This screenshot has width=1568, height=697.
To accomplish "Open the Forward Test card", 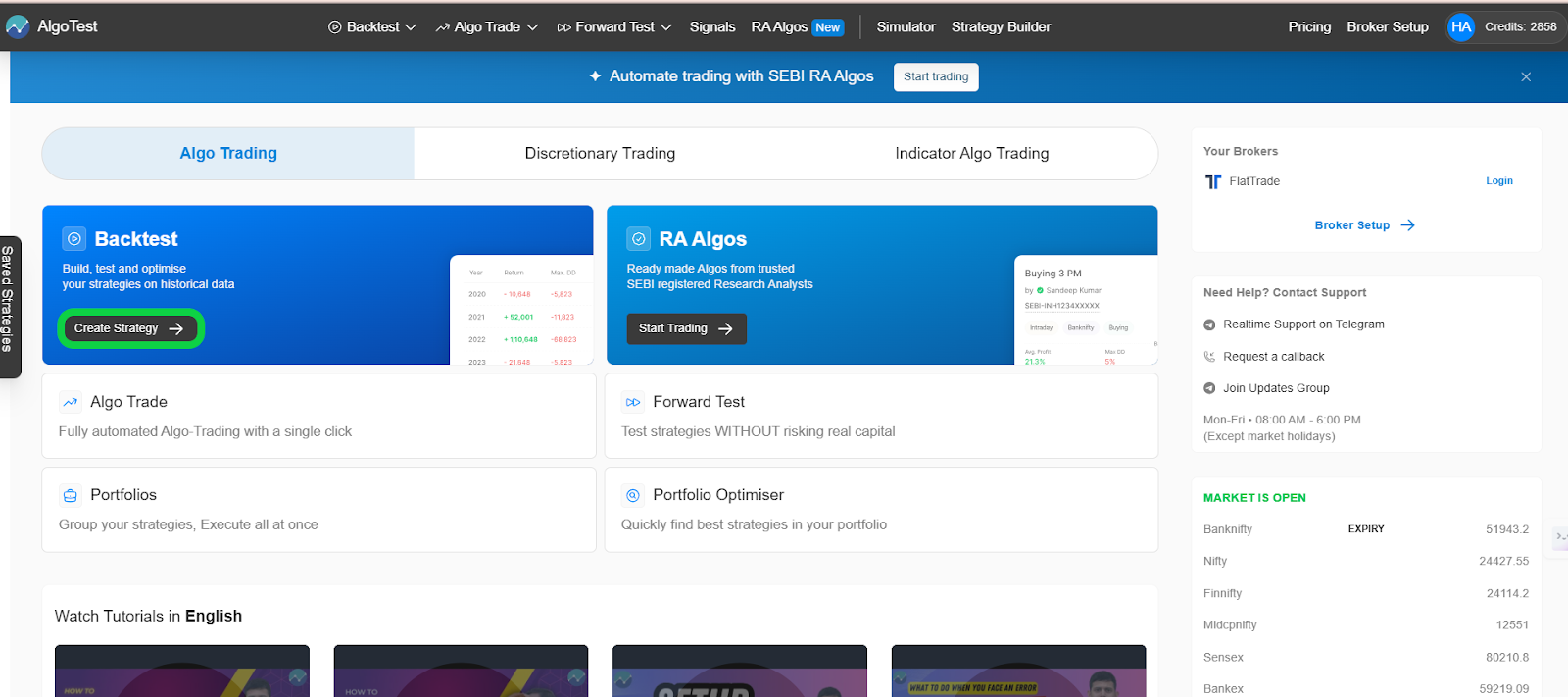I will coord(881,416).
